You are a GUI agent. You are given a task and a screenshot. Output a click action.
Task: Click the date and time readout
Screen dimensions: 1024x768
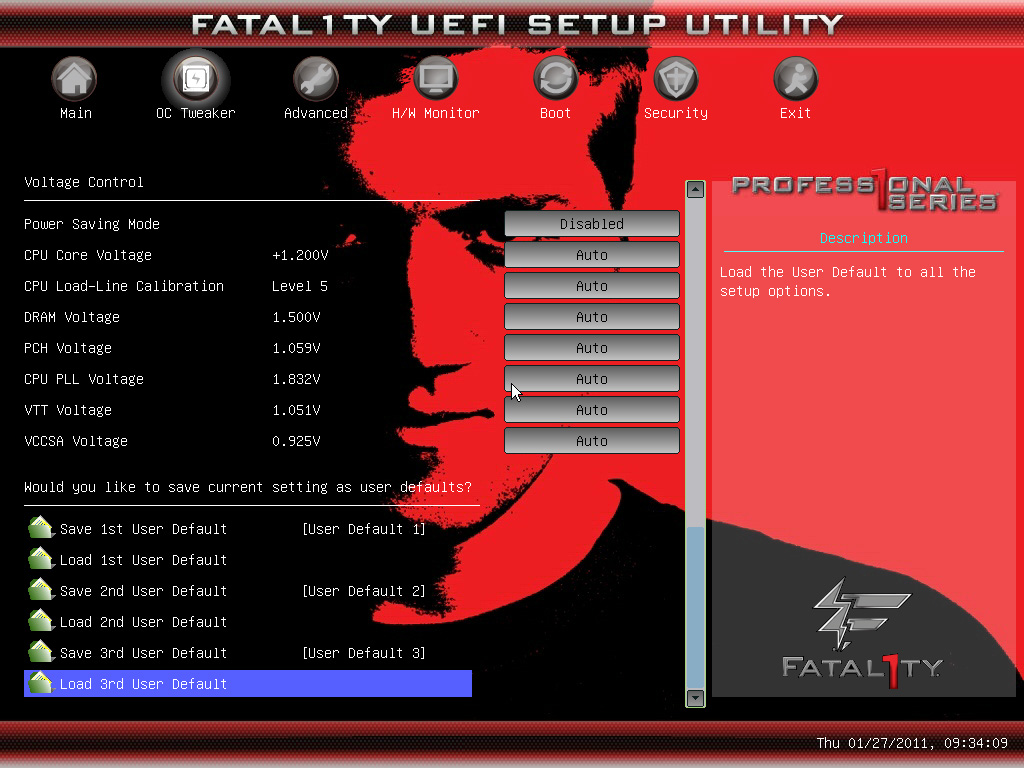coord(912,743)
